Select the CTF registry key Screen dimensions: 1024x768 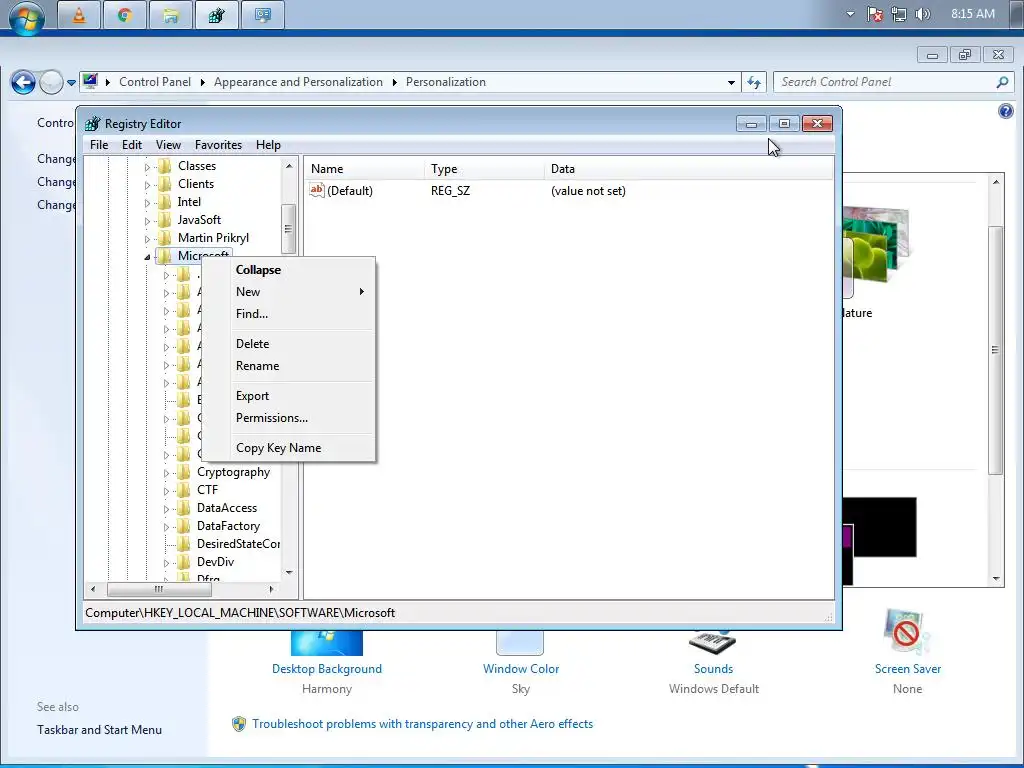[x=207, y=490]
